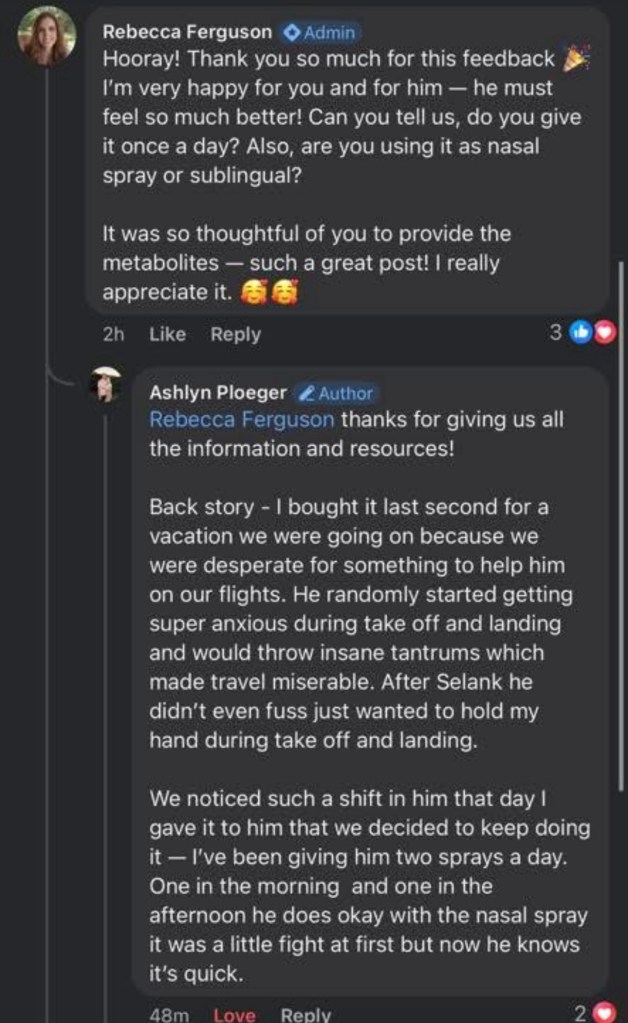Click heart reaction icon on Rebecca's comment
This screenshot has width=628, height=1023.
click(603, 333)
